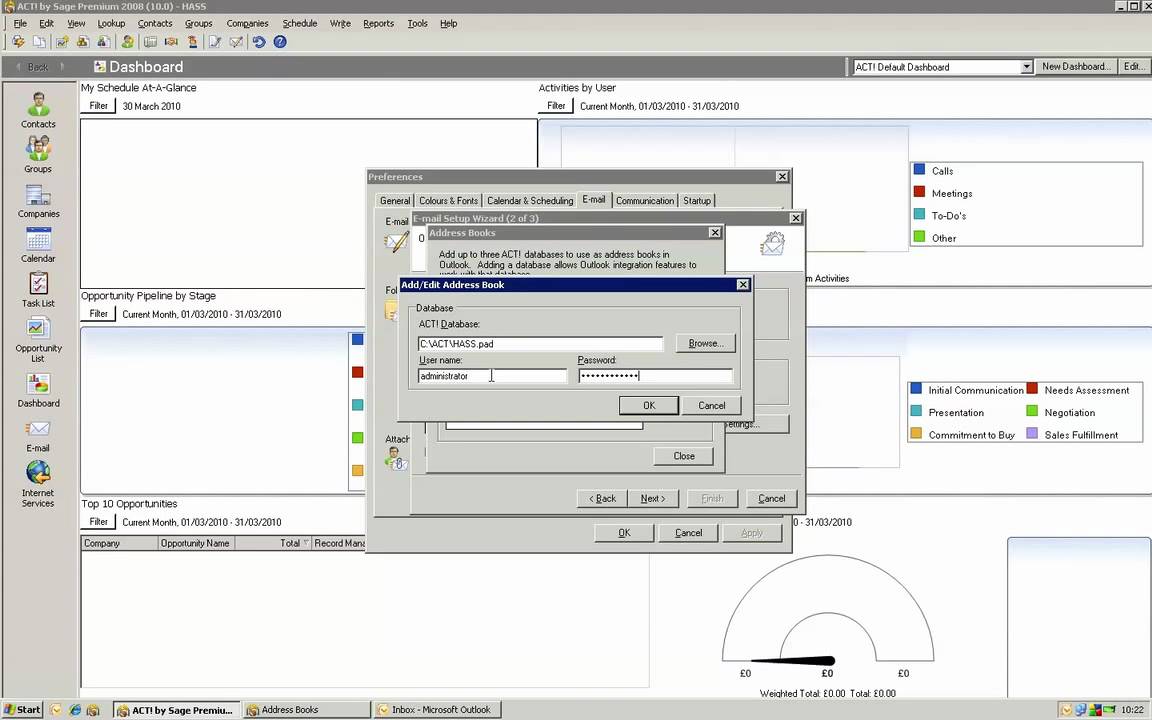Click the '30 March 2010' date text
The height and width of the screenshot is (720, 1152).
click(151, 107)
